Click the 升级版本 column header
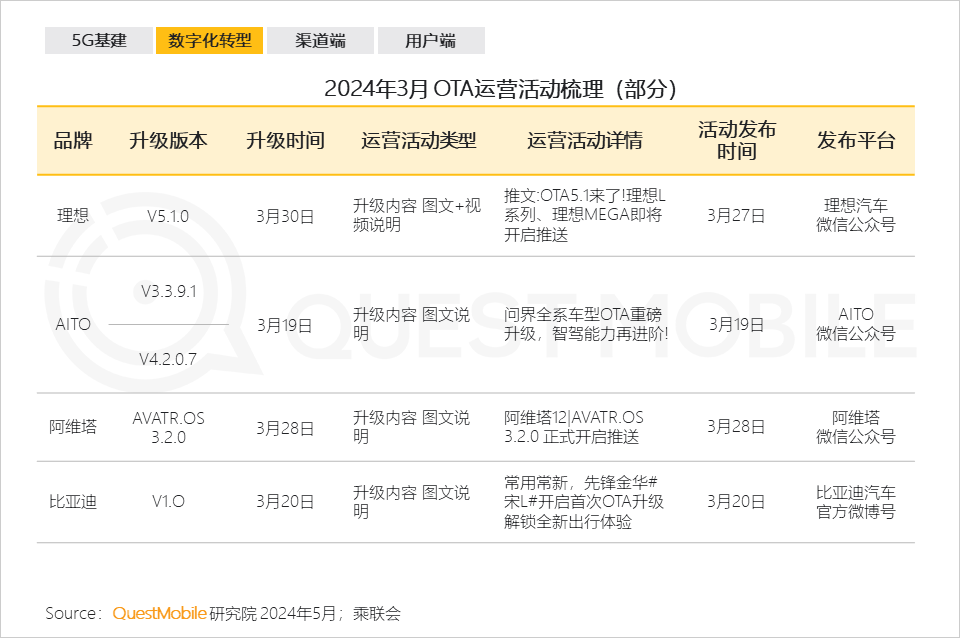 (168, 141)
